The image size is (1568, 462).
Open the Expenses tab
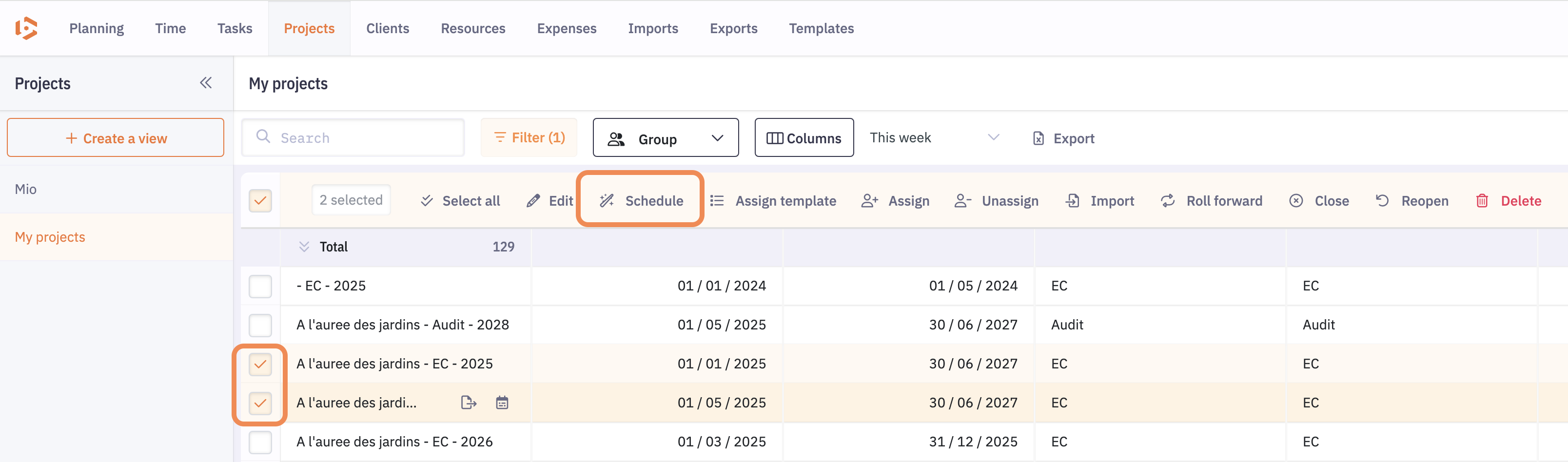coord(566,28)
